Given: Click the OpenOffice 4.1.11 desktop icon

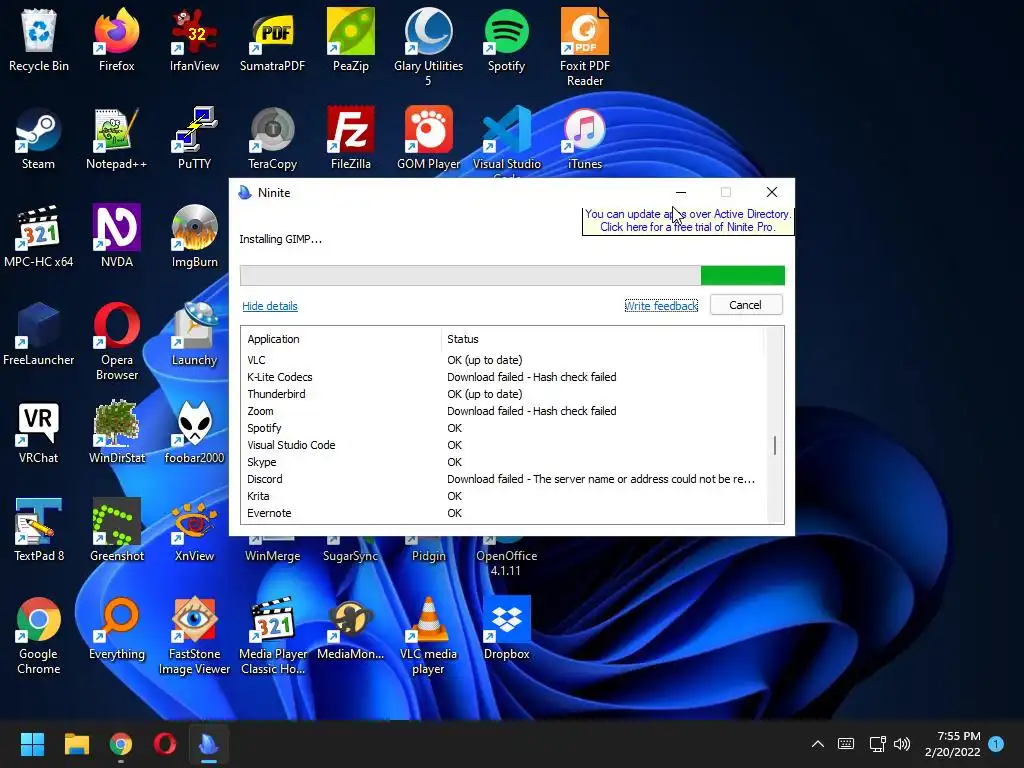Looking at the screenshot, I should 506,558.
